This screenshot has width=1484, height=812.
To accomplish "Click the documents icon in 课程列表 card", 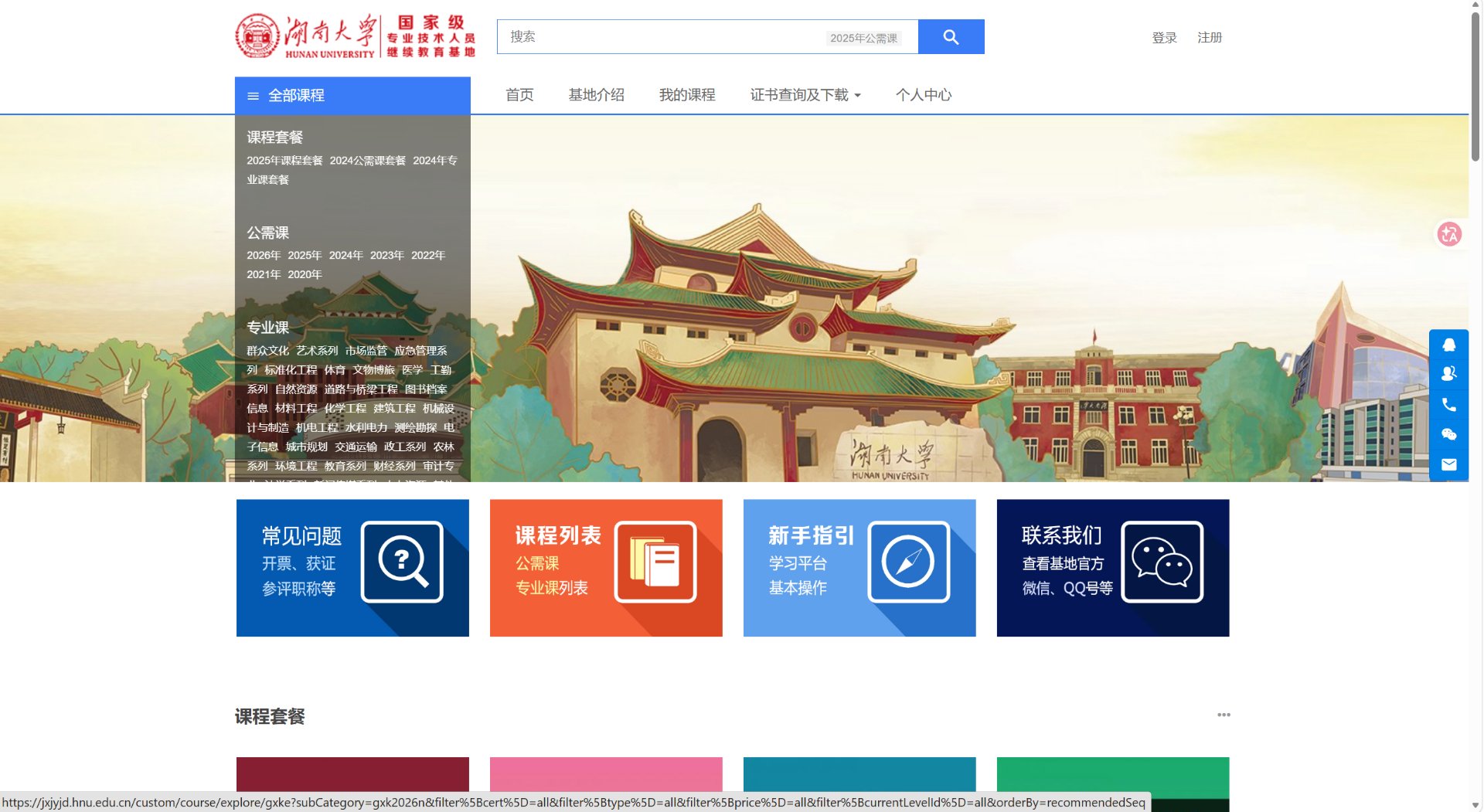I will pos(655,562).
